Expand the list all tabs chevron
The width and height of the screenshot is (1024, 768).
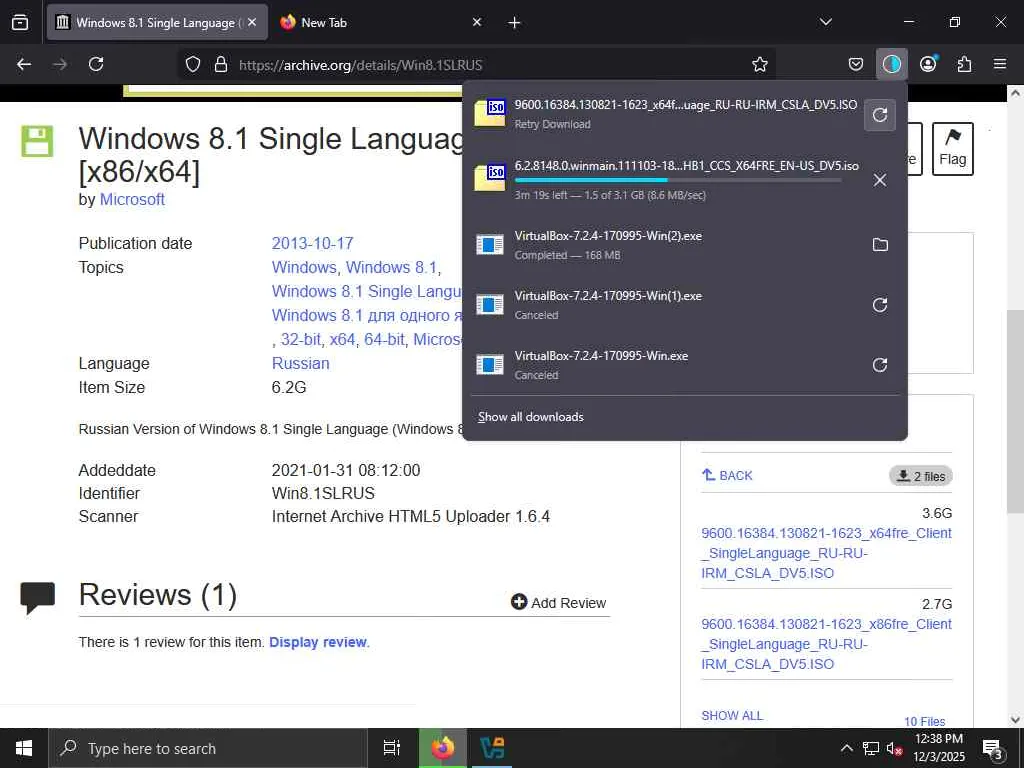click(825, 22)
